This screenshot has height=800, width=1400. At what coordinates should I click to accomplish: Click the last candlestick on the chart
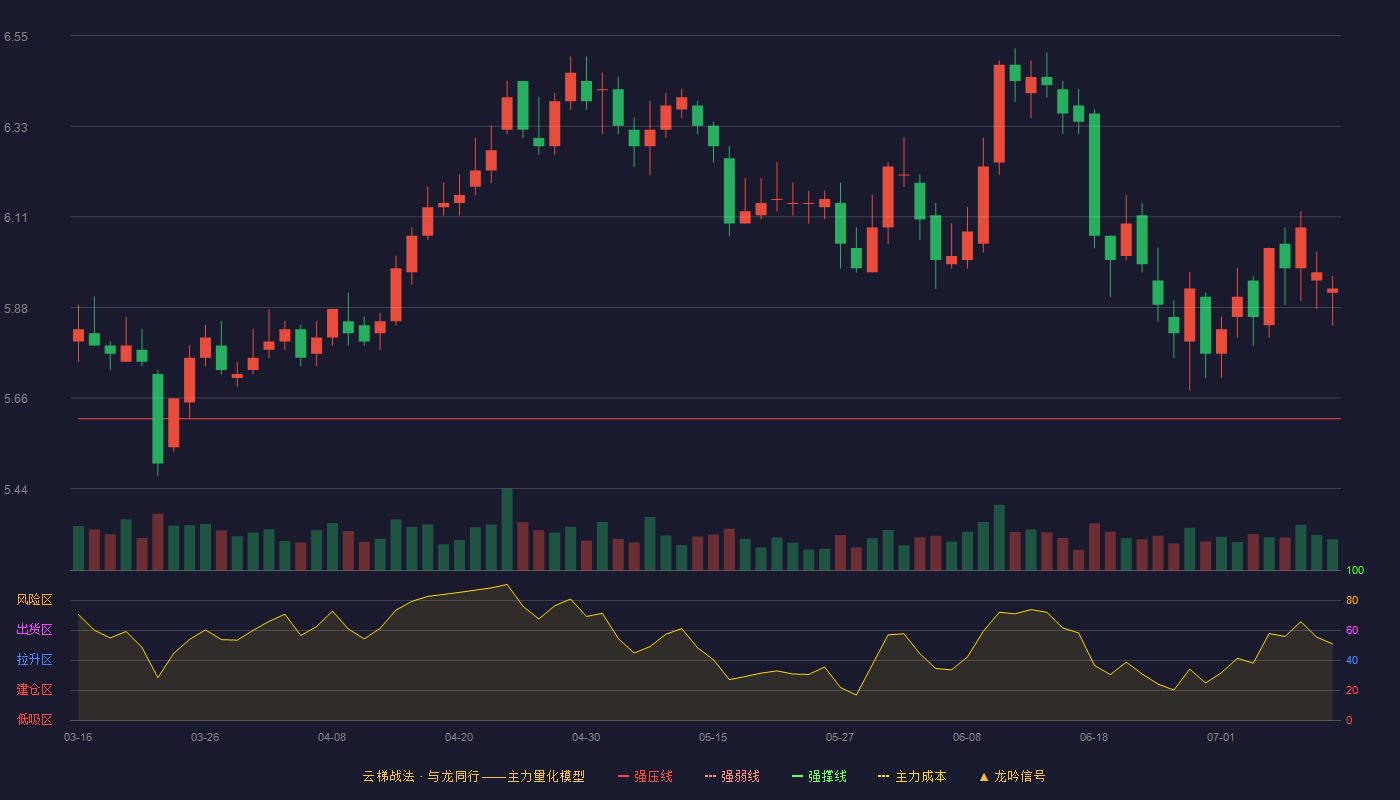(1332, 291)
